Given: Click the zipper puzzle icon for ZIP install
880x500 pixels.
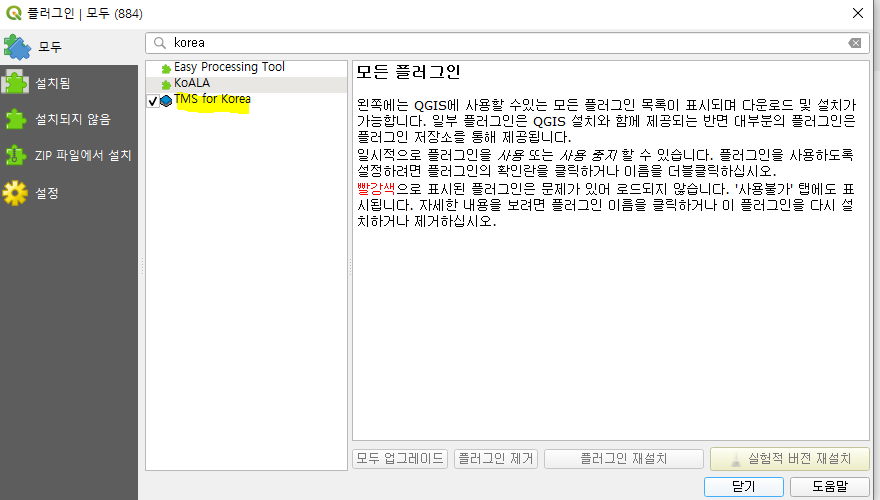Looking at the screenshot, I should tap(15, 155).
